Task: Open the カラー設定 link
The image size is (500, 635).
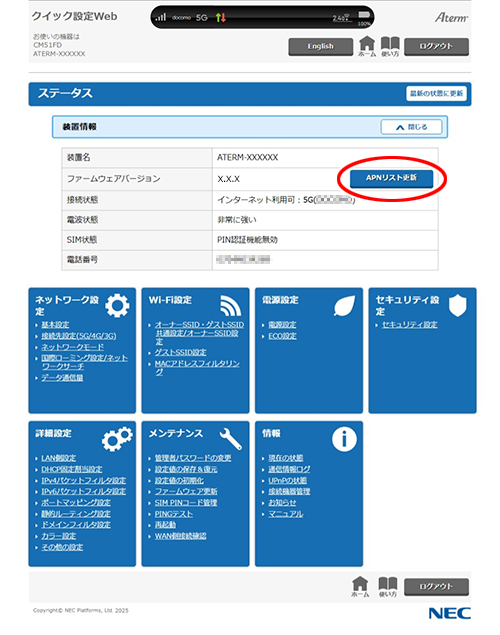Action: [59, 536]
